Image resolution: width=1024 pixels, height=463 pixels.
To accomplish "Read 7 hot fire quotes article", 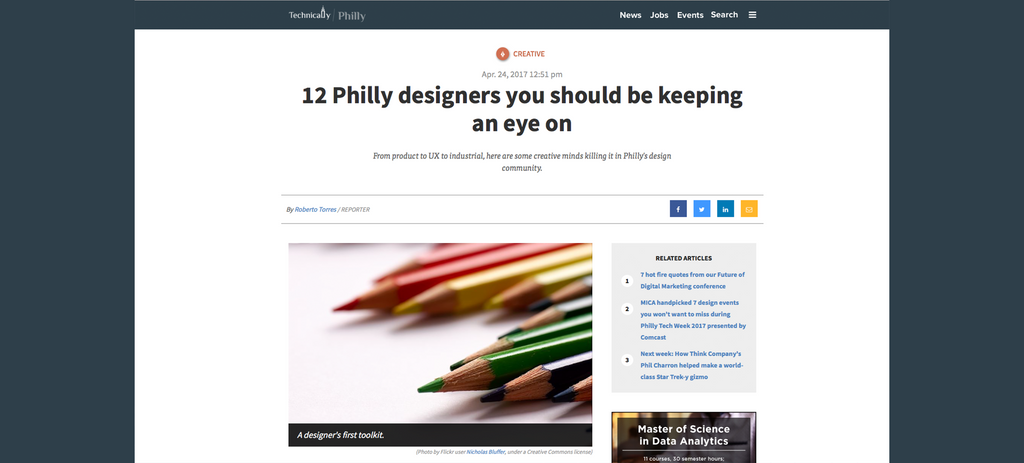I will click(x=692, y=281).
